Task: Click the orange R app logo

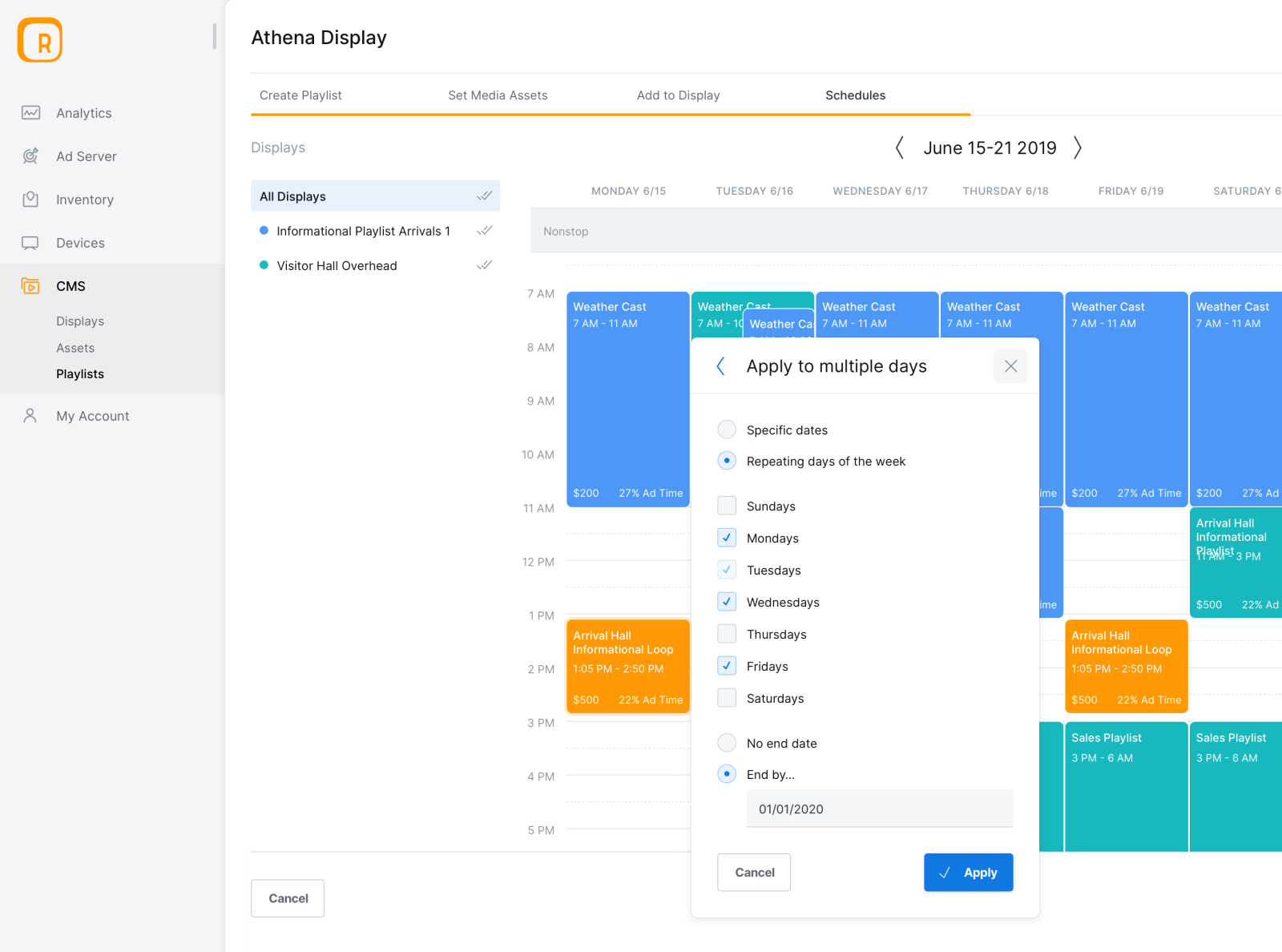Action: pyautogui.click(x=40, y=40)
